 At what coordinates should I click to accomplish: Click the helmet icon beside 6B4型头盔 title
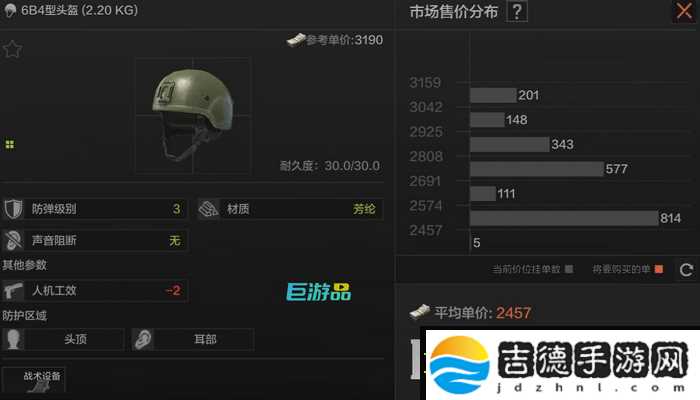click(x=10, y=11)
